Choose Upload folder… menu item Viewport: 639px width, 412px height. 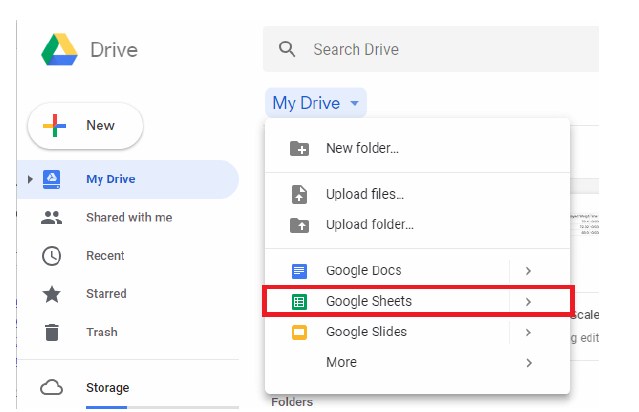[417, 225]
